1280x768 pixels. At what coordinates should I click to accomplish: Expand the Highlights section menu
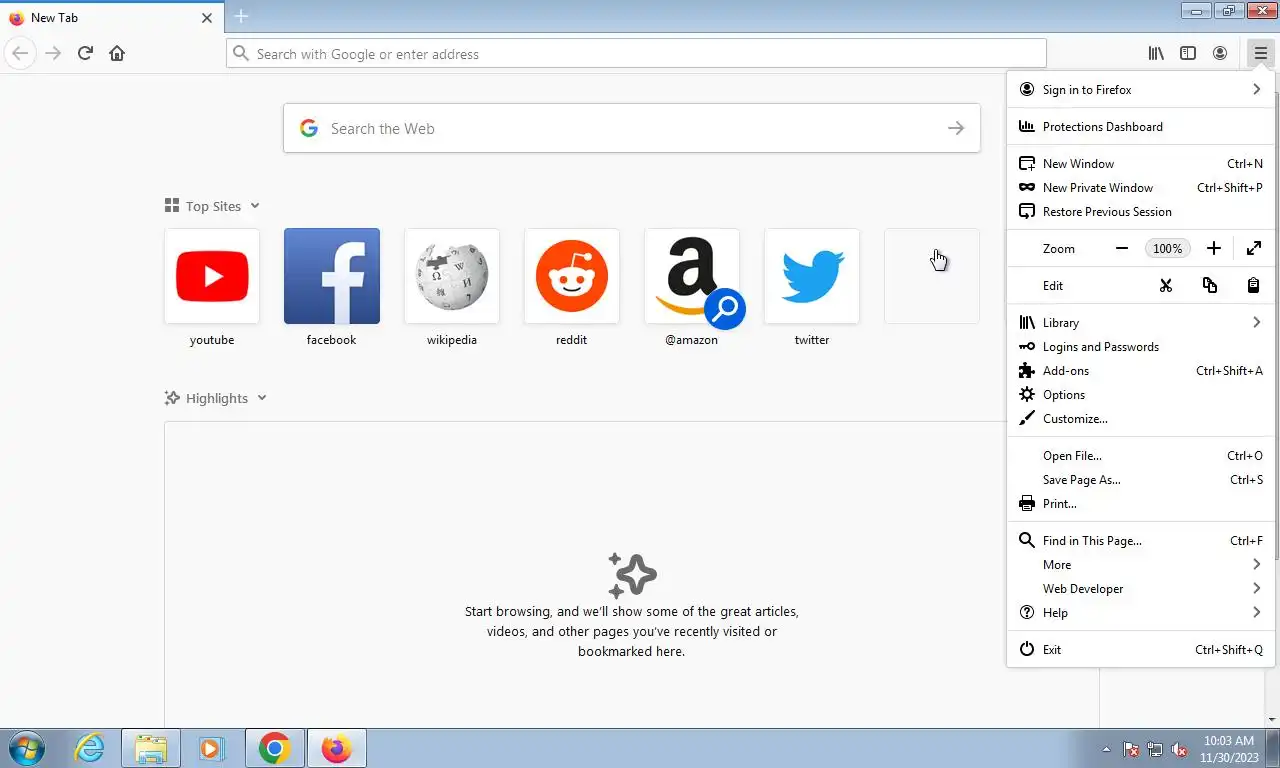click(262, 398)
